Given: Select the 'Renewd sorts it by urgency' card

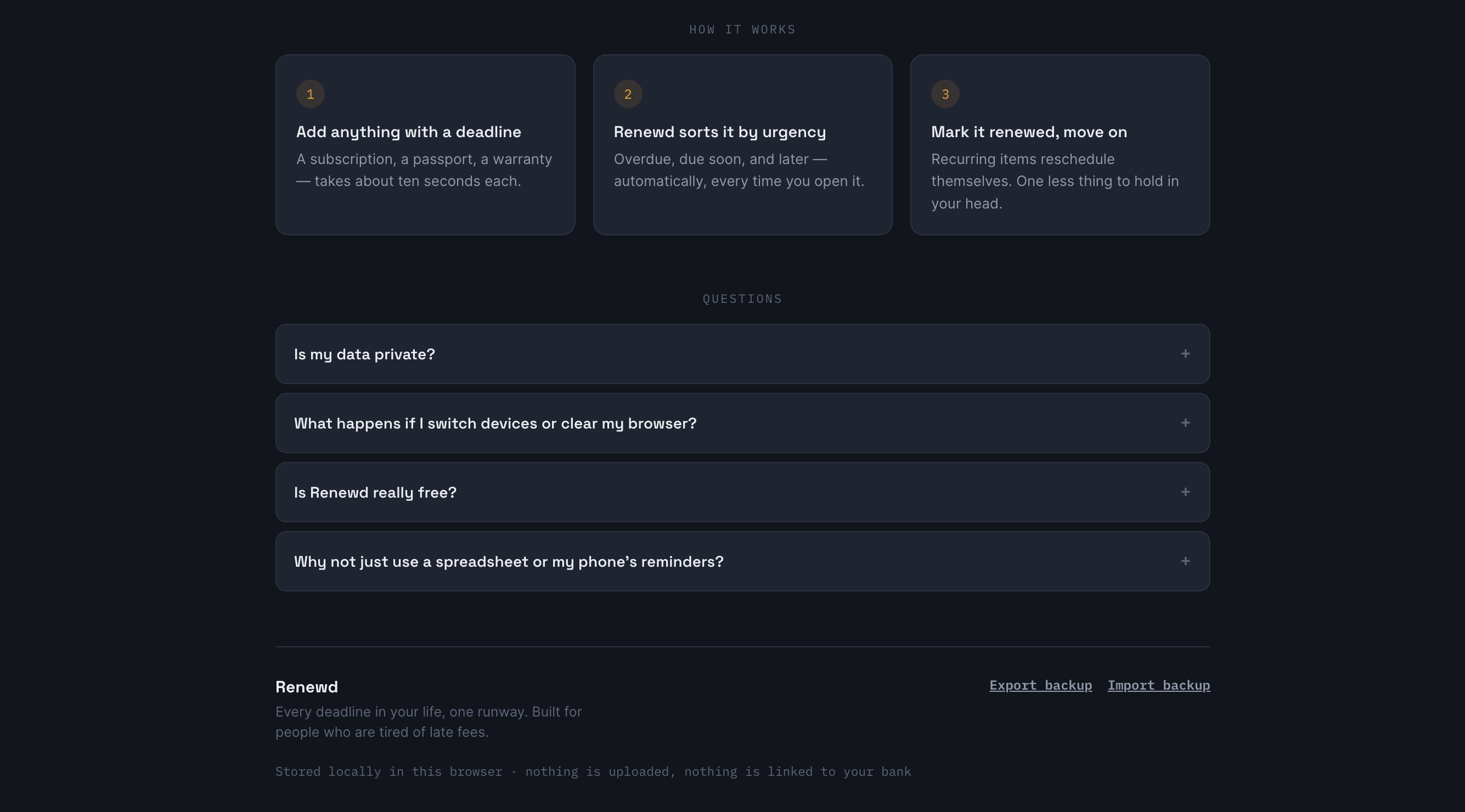Looking at the screenshot, I should coord(742,144).
